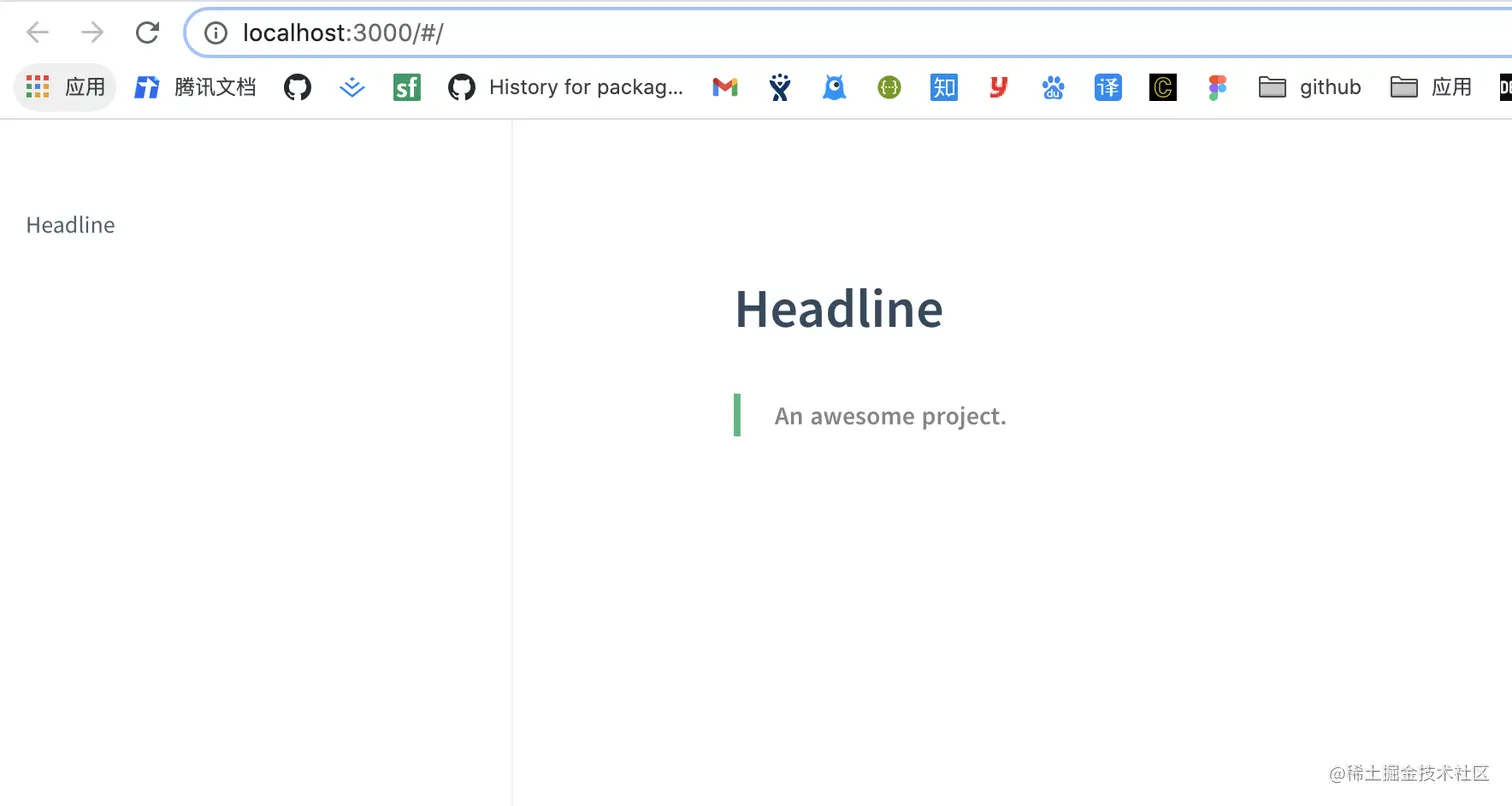Open the 译 translate bookmark icon
The height and width of the screenshot is (806, 1512).
coord(1108,87)
